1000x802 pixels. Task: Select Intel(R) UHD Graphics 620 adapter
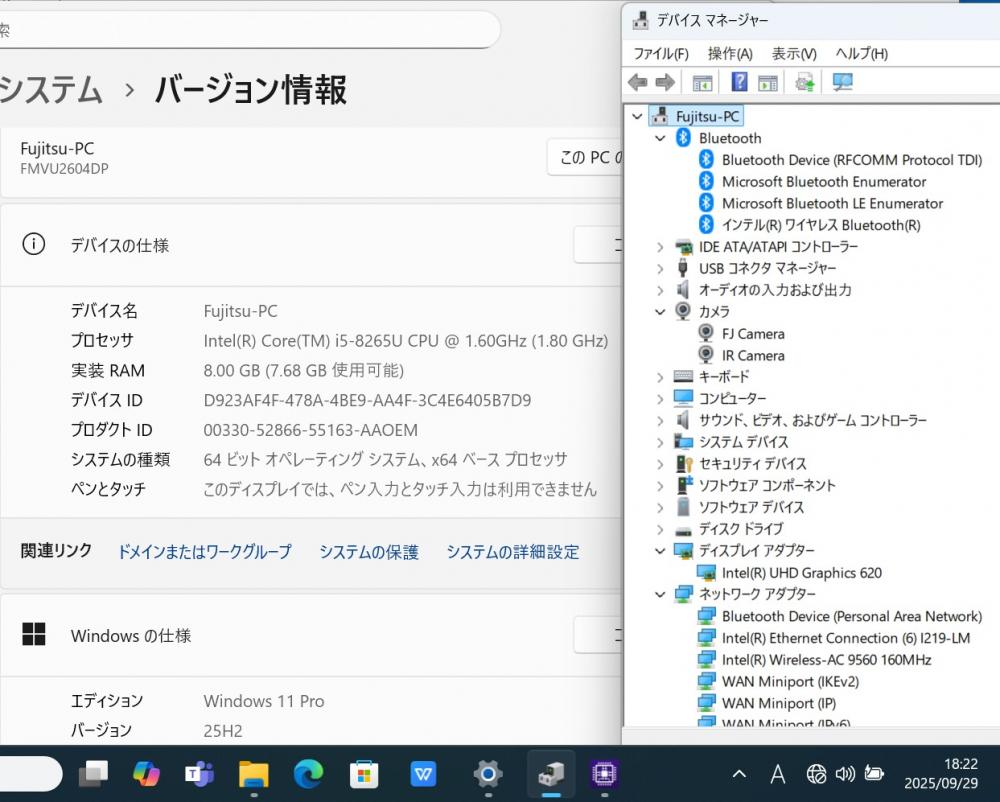(801, 573)
